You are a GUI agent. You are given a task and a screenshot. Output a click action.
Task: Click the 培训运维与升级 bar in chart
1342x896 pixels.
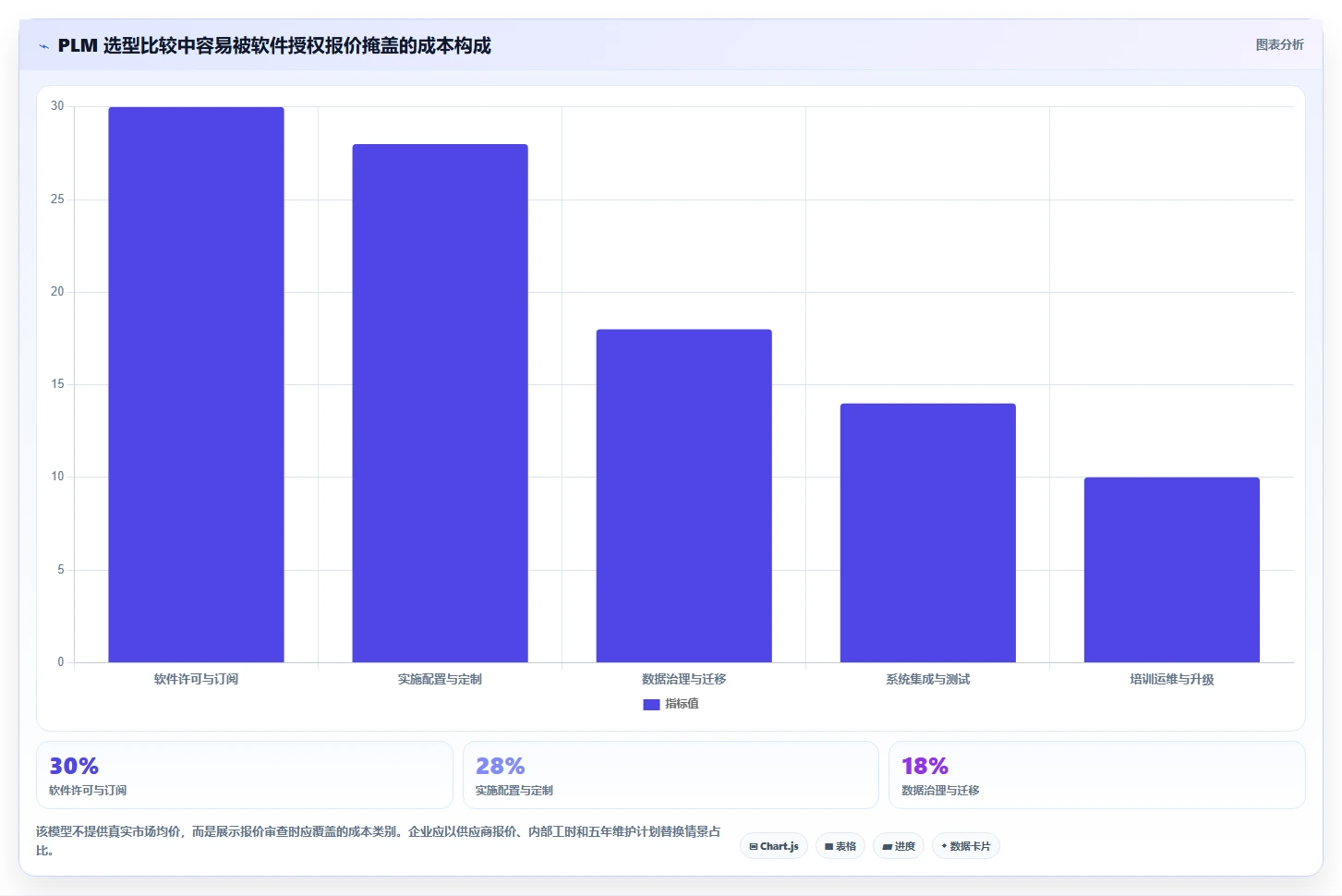pyautogui.click(x=1171, y=570)
